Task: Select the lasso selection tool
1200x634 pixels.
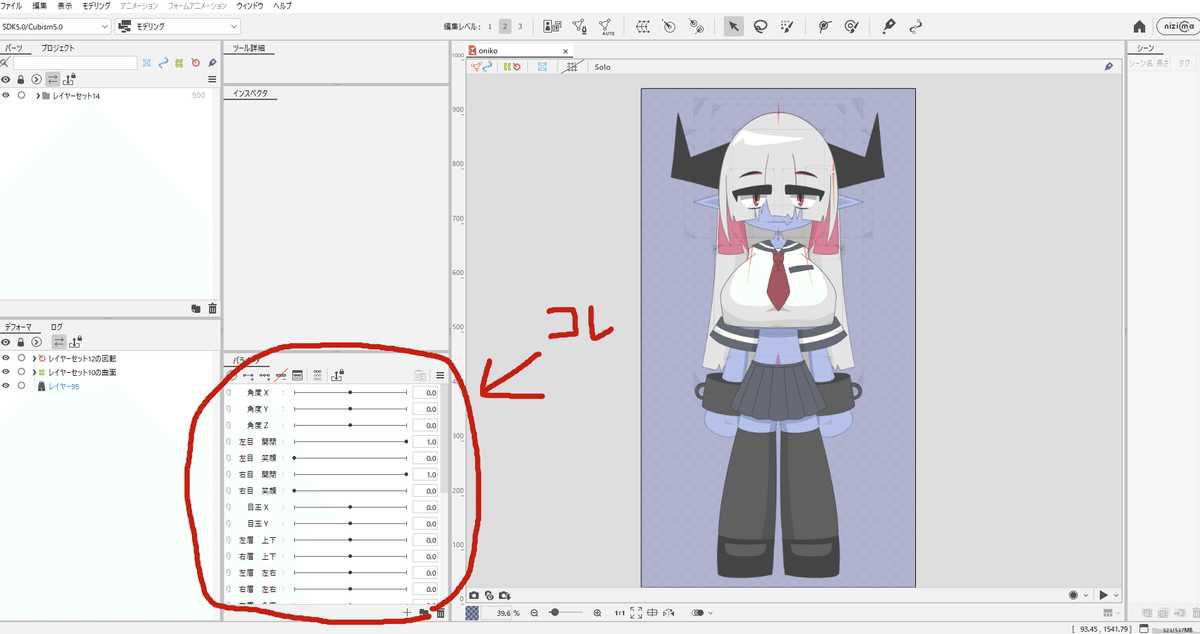Action: [761, 26]
